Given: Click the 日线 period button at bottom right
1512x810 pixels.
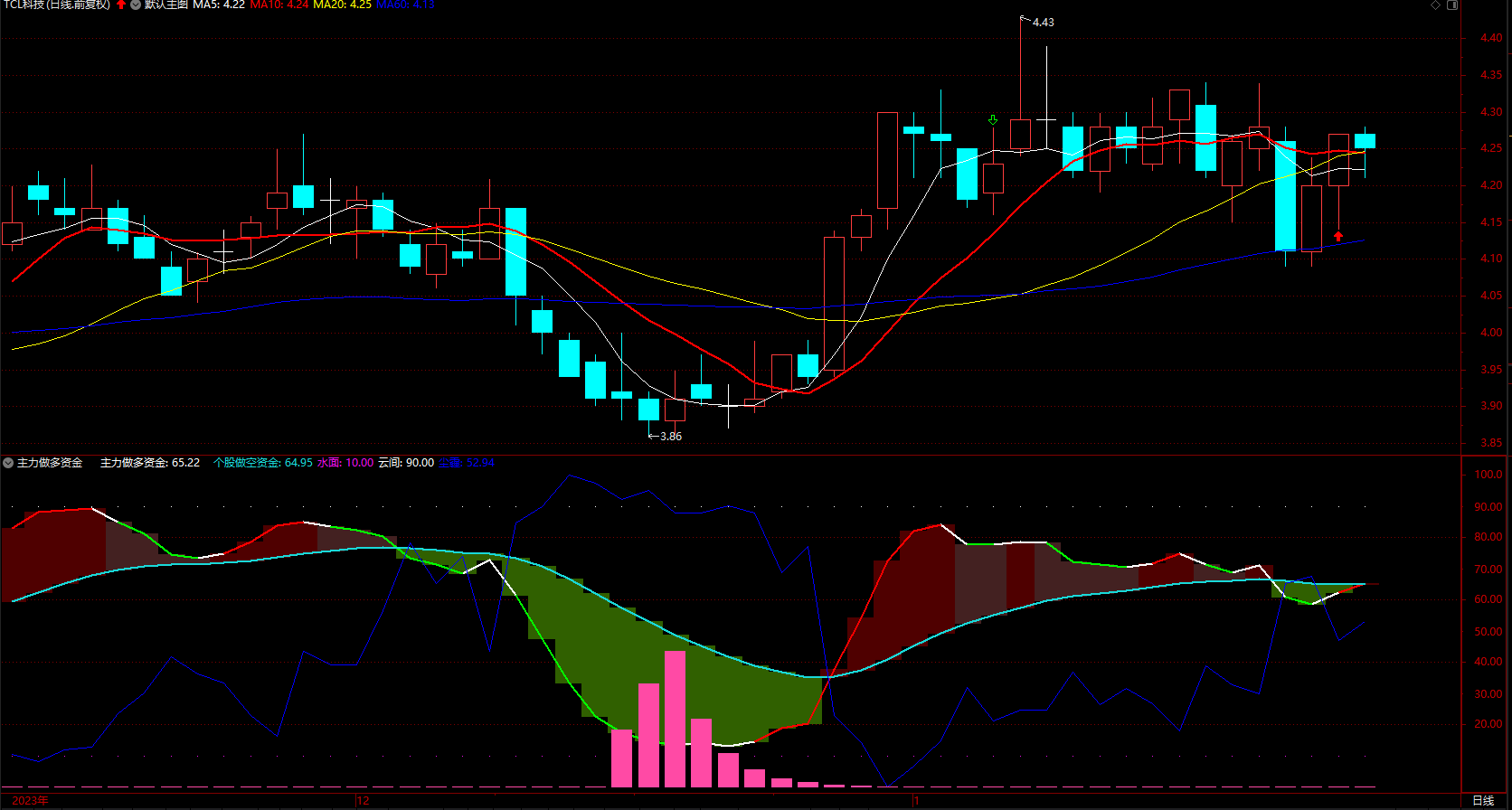Looking at the screenshot, I should point(1483,801).
